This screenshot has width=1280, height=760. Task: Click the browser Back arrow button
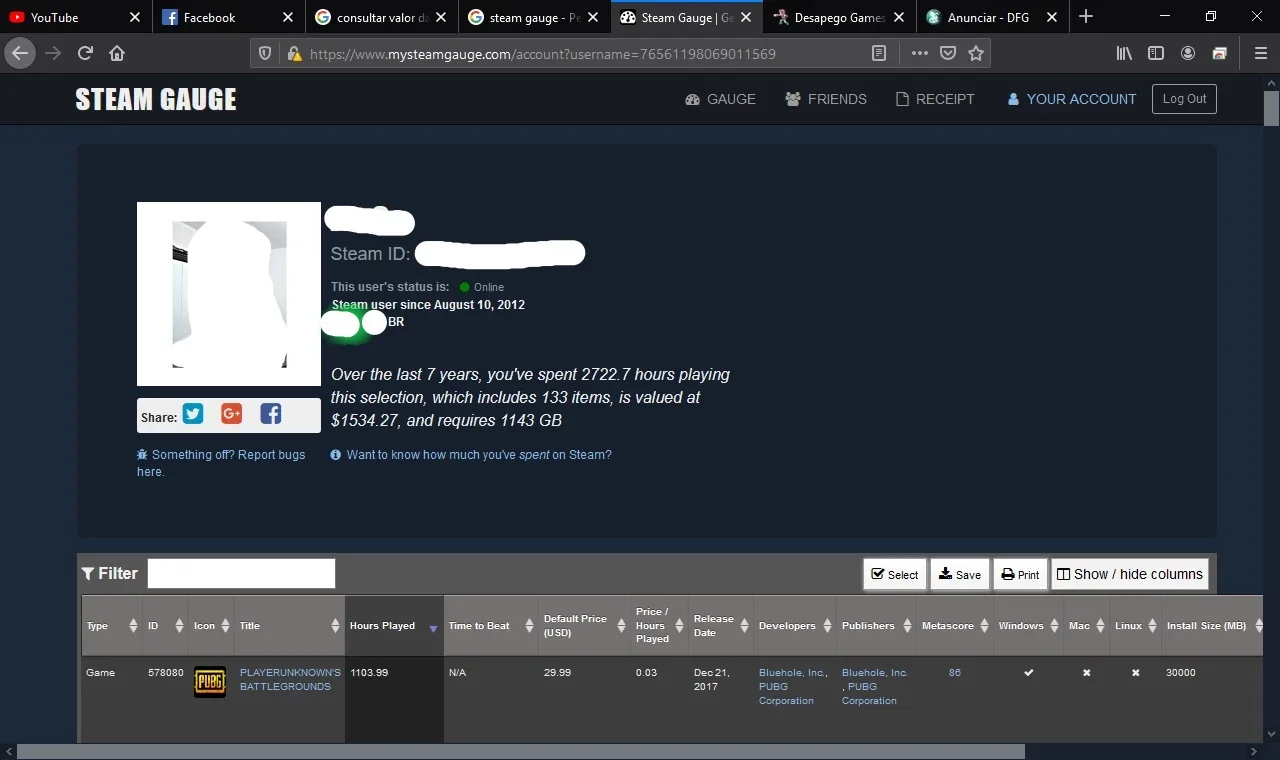[x=20, y=53]
